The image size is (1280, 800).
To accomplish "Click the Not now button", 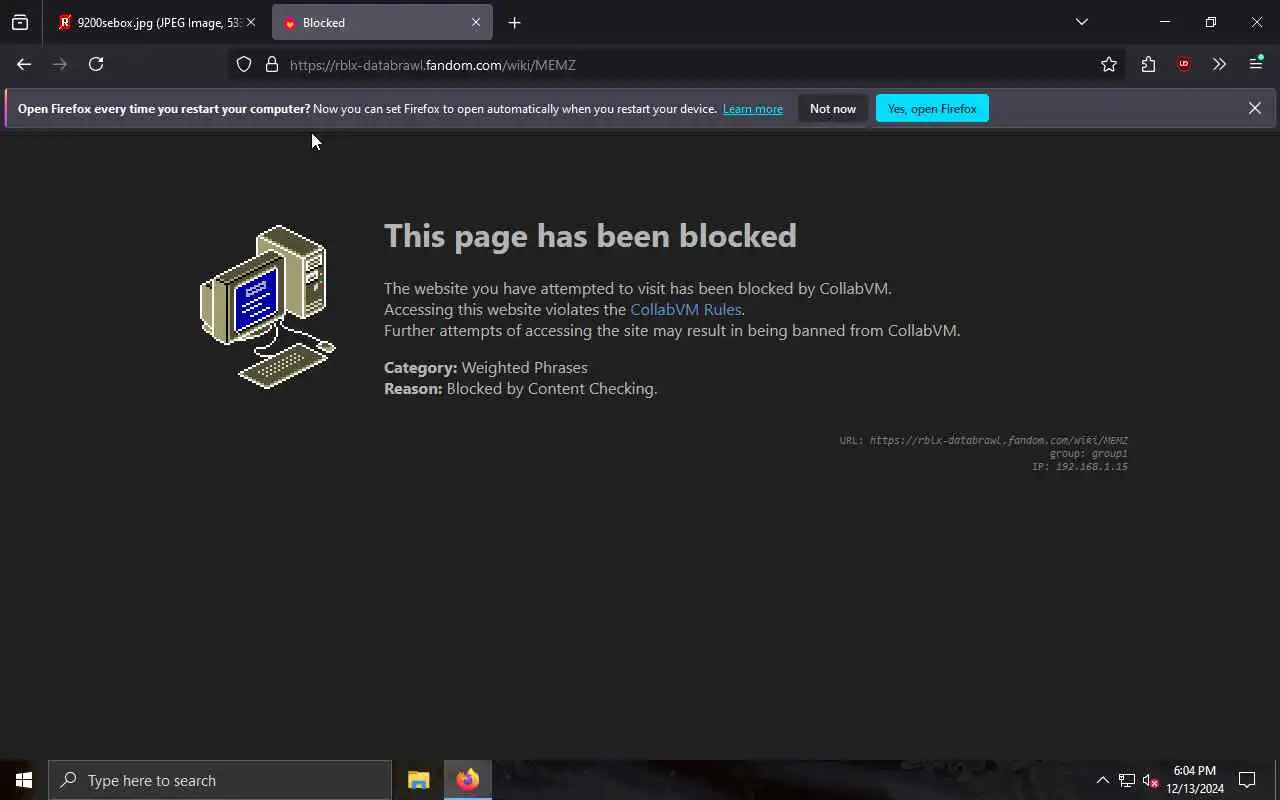I will click(833, 109).
